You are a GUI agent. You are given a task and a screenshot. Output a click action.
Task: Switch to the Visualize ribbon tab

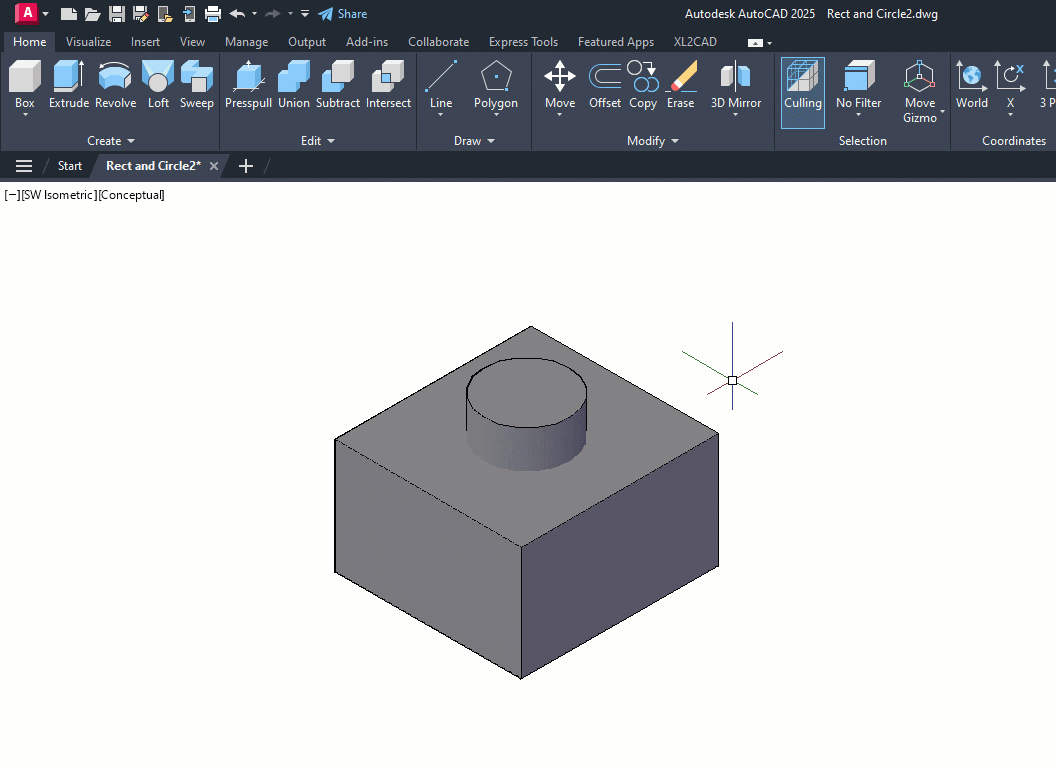88,42
